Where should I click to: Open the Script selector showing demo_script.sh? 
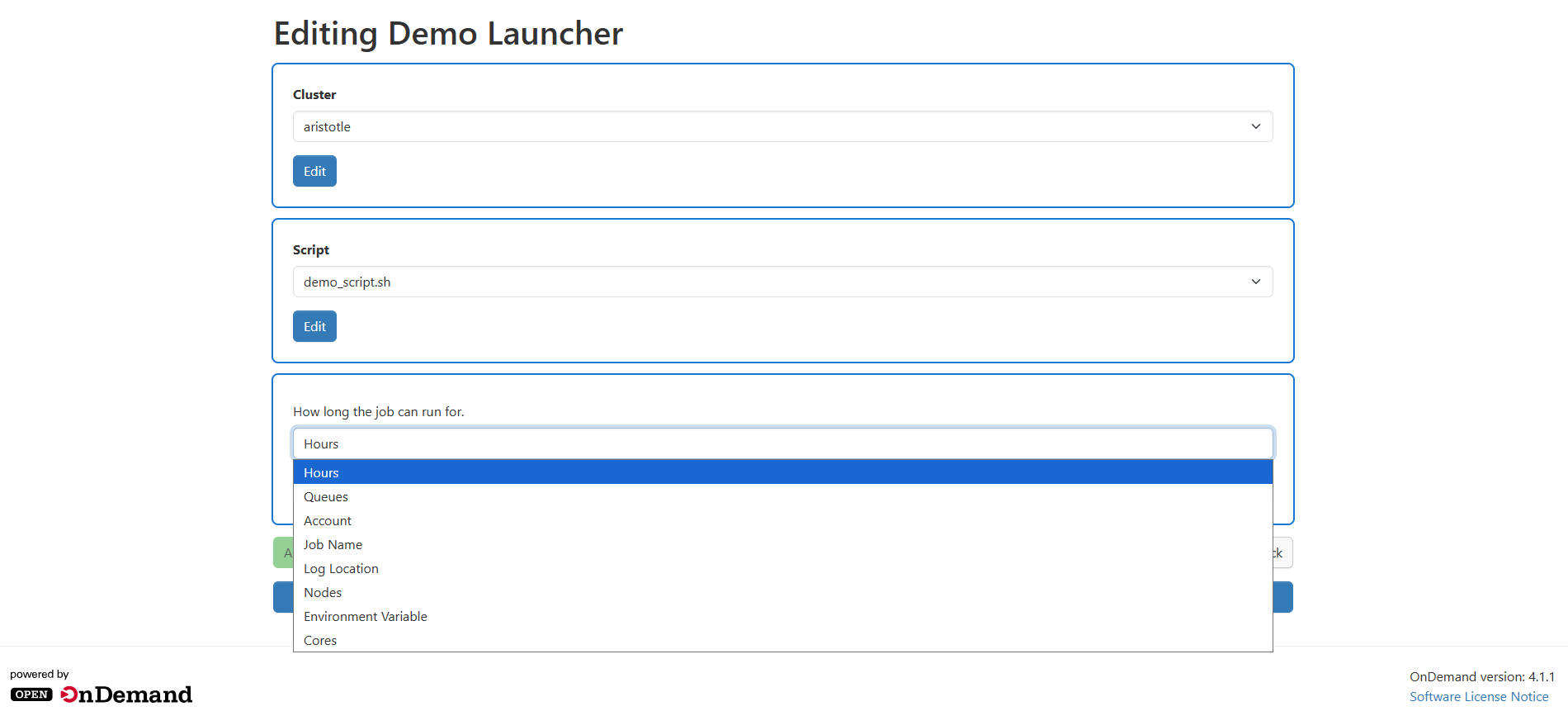pyautogui.click(x=782, y=282)
